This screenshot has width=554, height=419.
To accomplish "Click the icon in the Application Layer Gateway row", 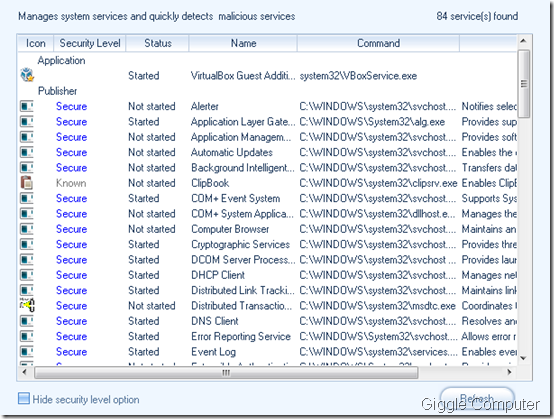I will (26, 122).
